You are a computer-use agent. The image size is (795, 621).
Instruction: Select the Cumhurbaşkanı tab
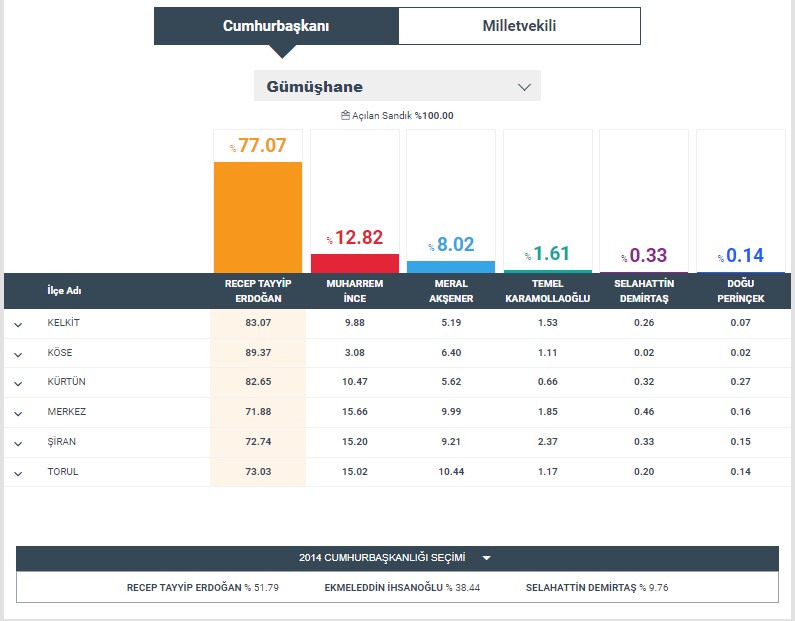(x=276, y=26)
